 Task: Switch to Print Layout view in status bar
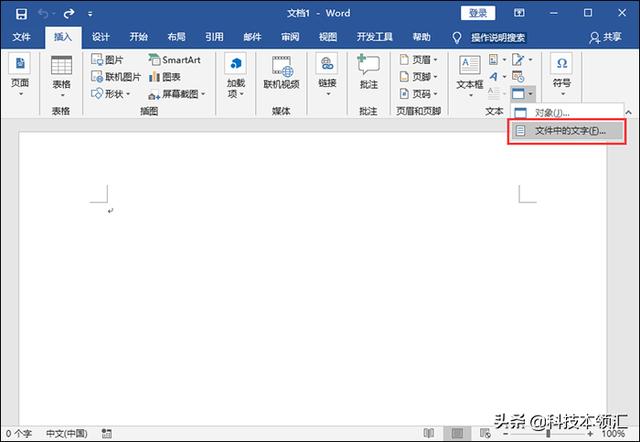[458, 433]
